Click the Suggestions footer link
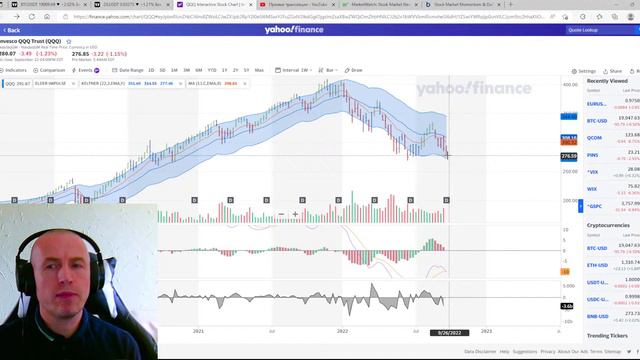 point(524,351)
